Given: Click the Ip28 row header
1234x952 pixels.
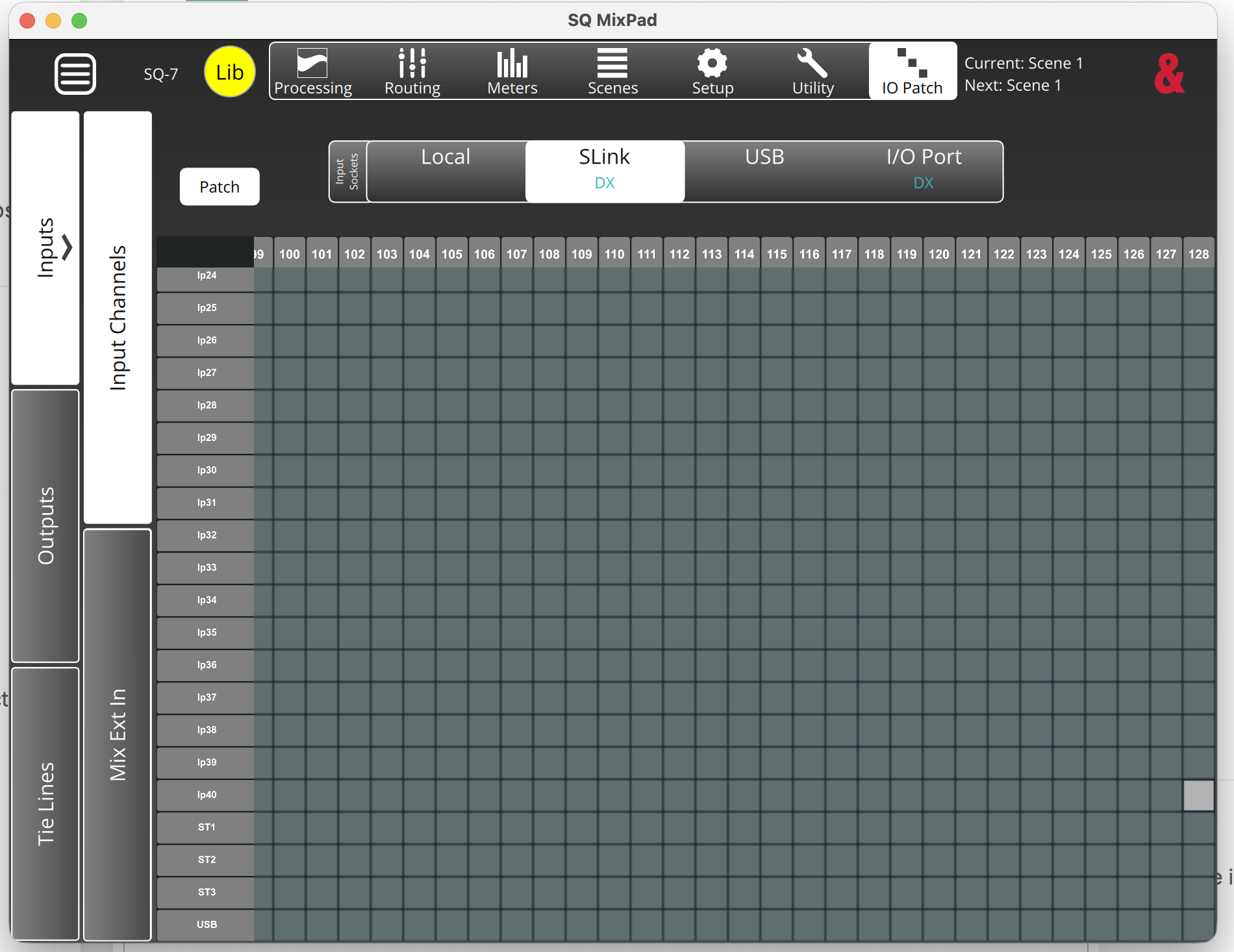Looking at the screenshot, I should tap(205, 406).
